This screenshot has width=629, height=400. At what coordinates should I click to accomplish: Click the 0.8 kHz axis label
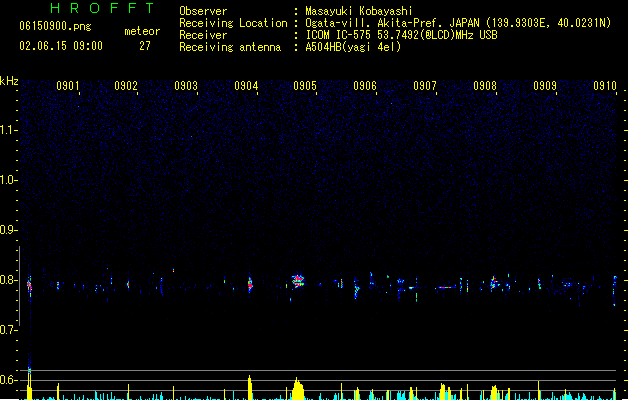(x=8, y=280)
